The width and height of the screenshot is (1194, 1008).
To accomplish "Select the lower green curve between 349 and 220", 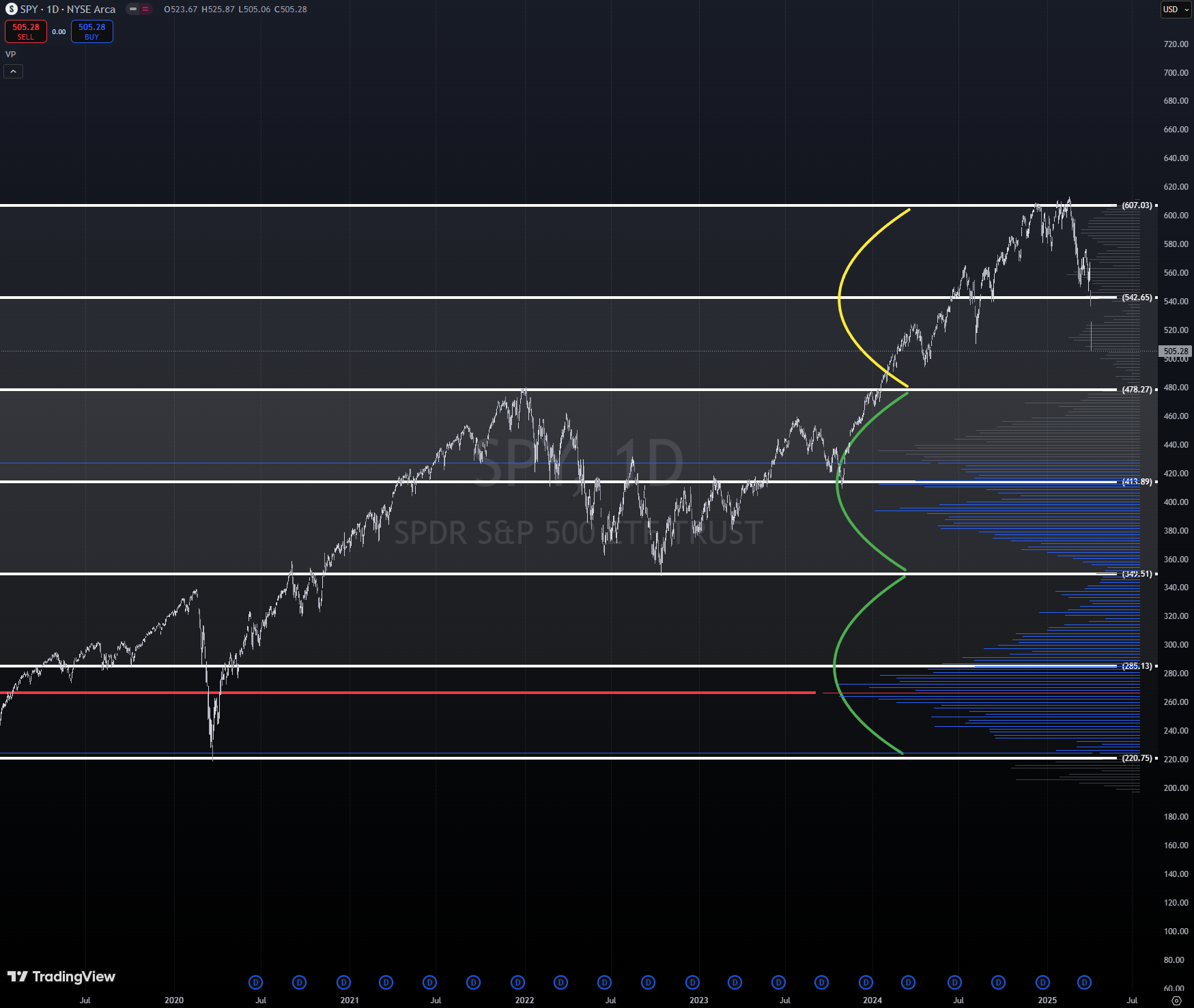I will (836, 666).
